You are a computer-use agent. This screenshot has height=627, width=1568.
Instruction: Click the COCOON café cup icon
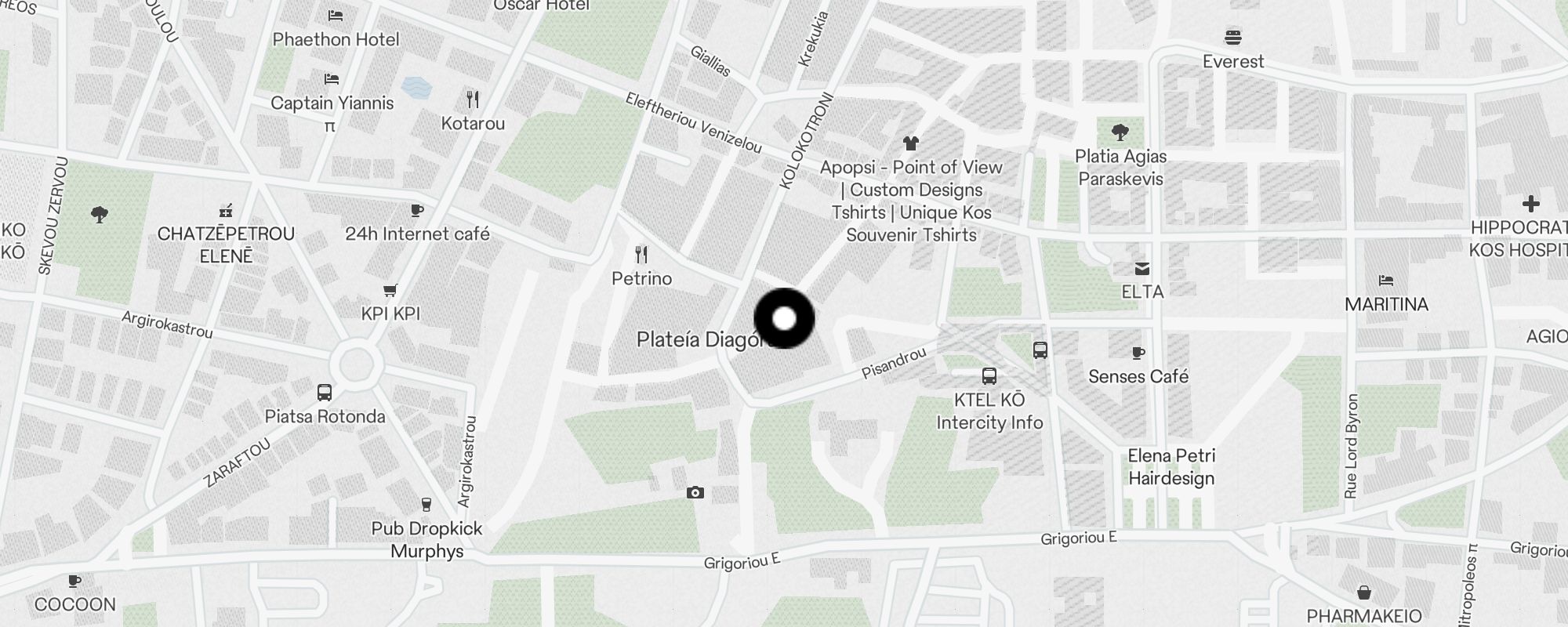pos(74,581)
